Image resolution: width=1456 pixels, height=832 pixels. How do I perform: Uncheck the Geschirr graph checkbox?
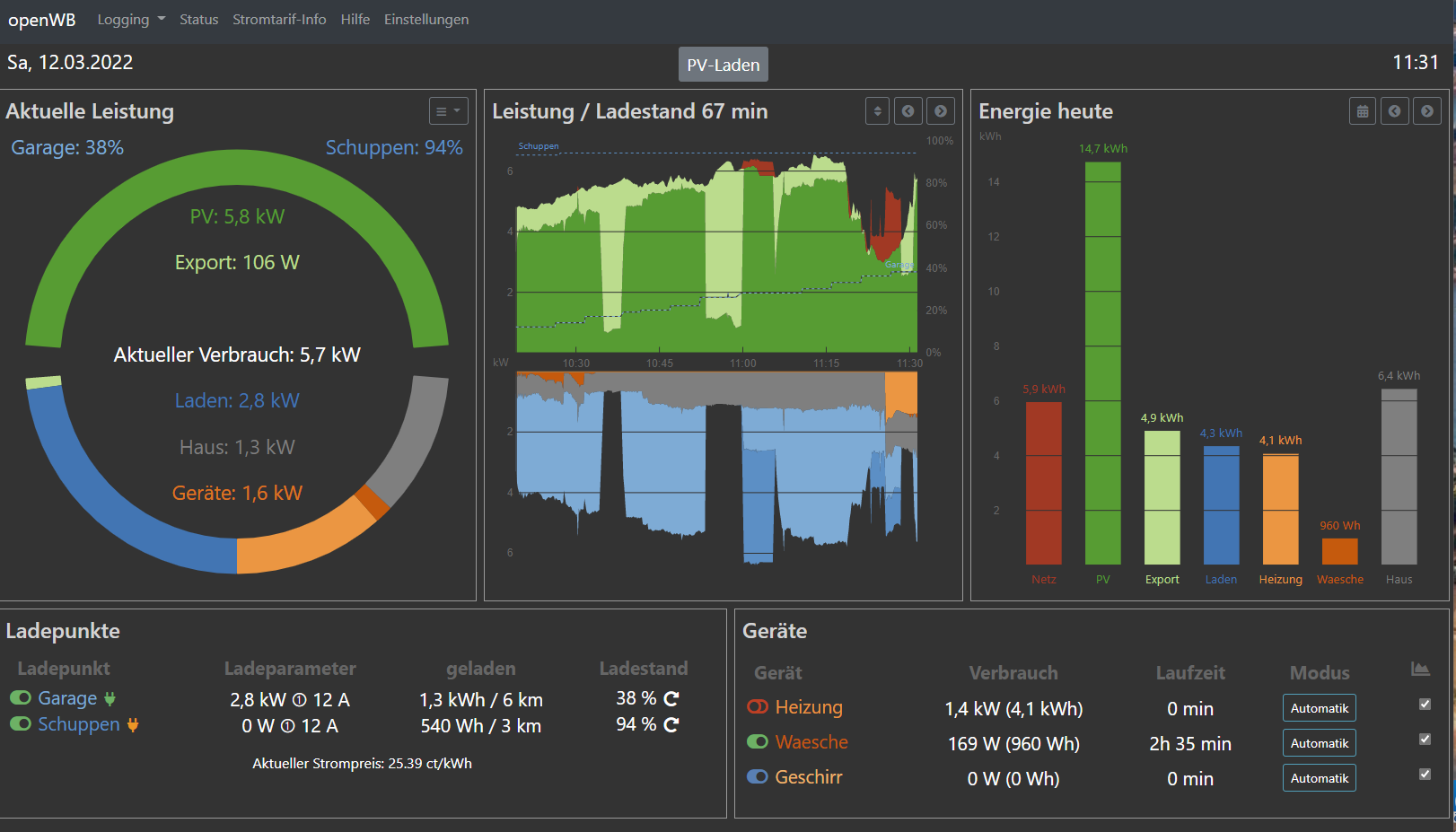point(1425,775)
